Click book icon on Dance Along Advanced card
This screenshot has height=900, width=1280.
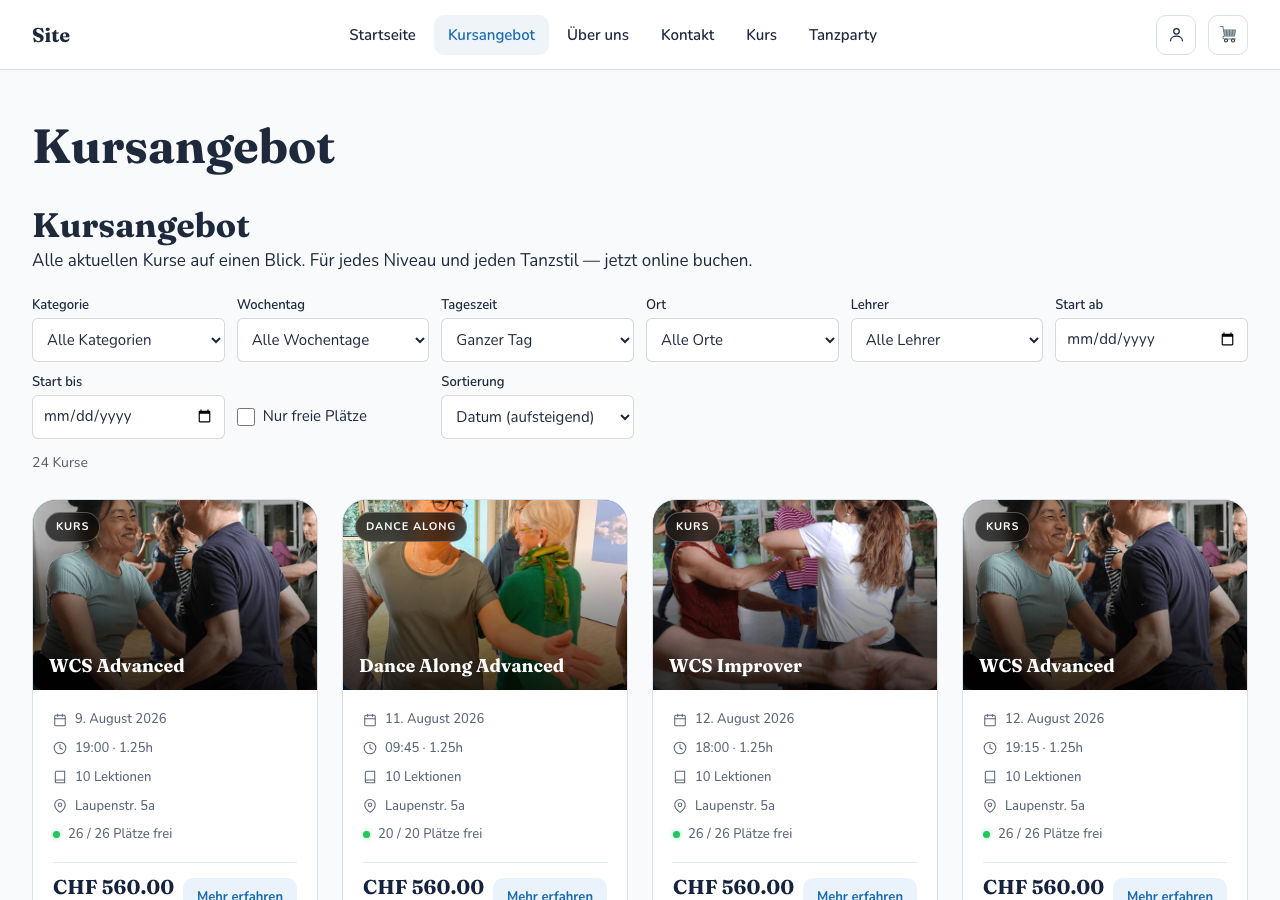370,777
